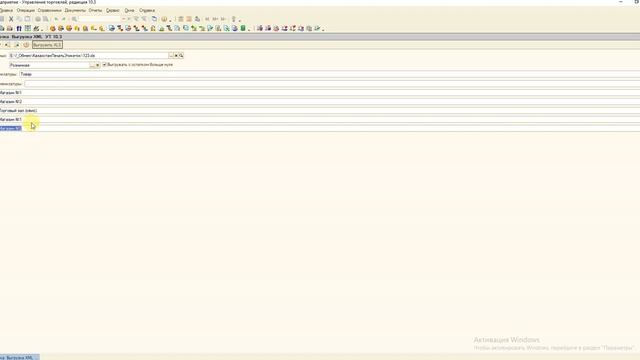Click the orange round icon left of Выгрузить XLS

[x=26, y=45]
